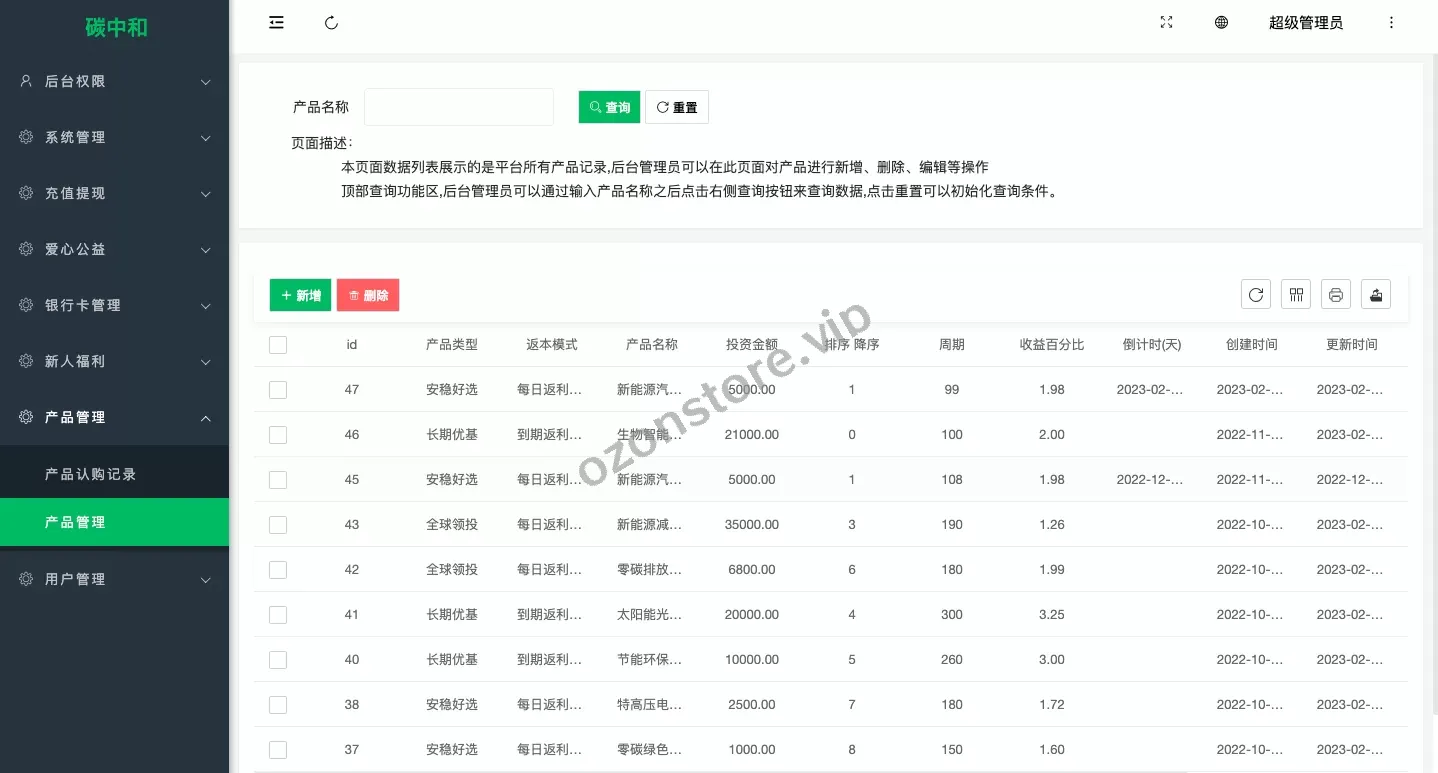Viewport: 1438px width, 773px height.
Task: Open the vertical three-dot more menu
Action: point(1391,23)
